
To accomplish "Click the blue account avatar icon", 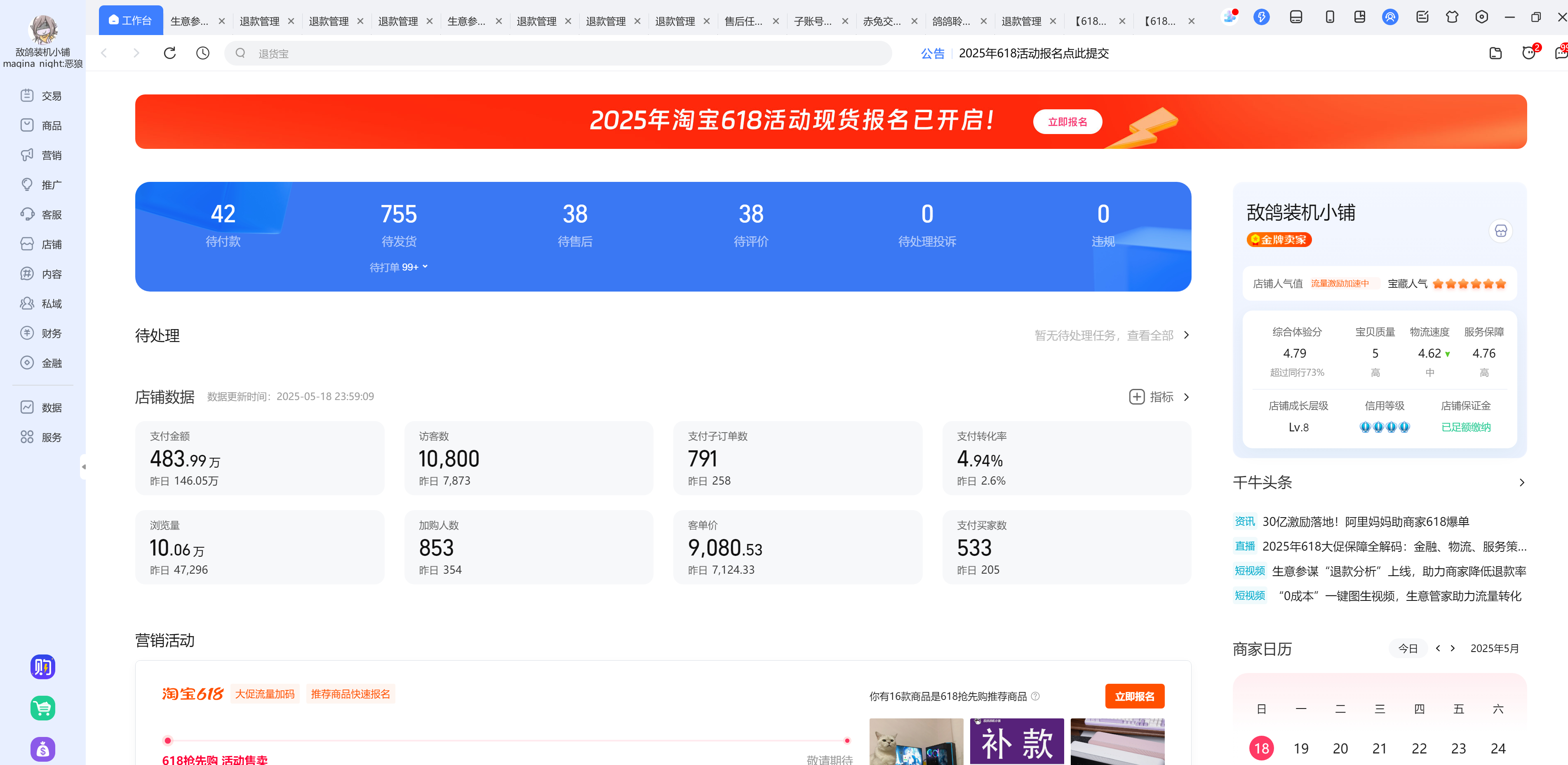I will 1390,17.
